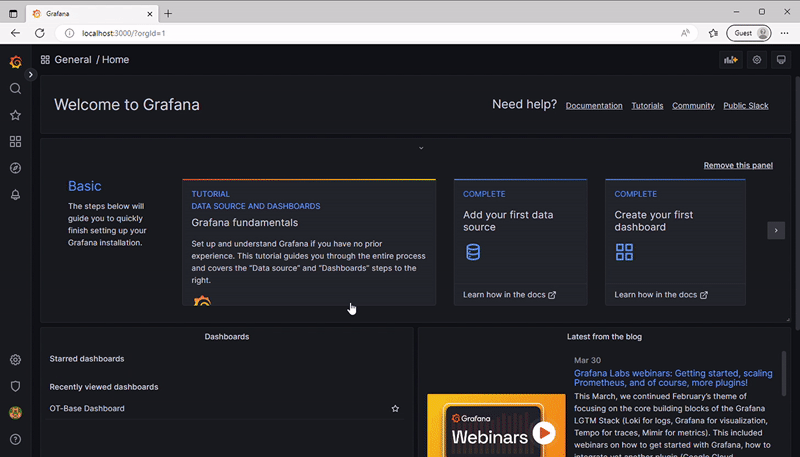800x457 pixels.
Task: Open Learn how in the docs under dashboard
Action: click(x=661, y=295)
